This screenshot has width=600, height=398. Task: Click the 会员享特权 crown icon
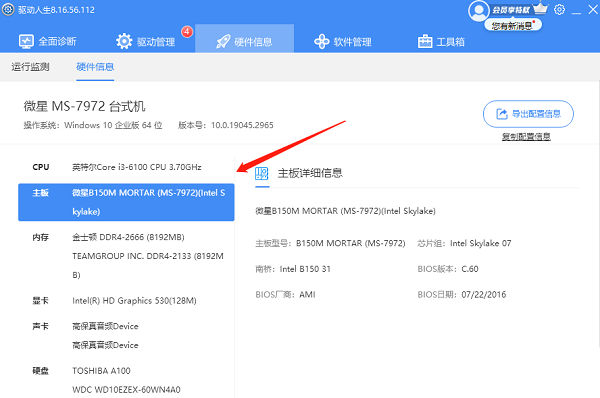point(540,8)
